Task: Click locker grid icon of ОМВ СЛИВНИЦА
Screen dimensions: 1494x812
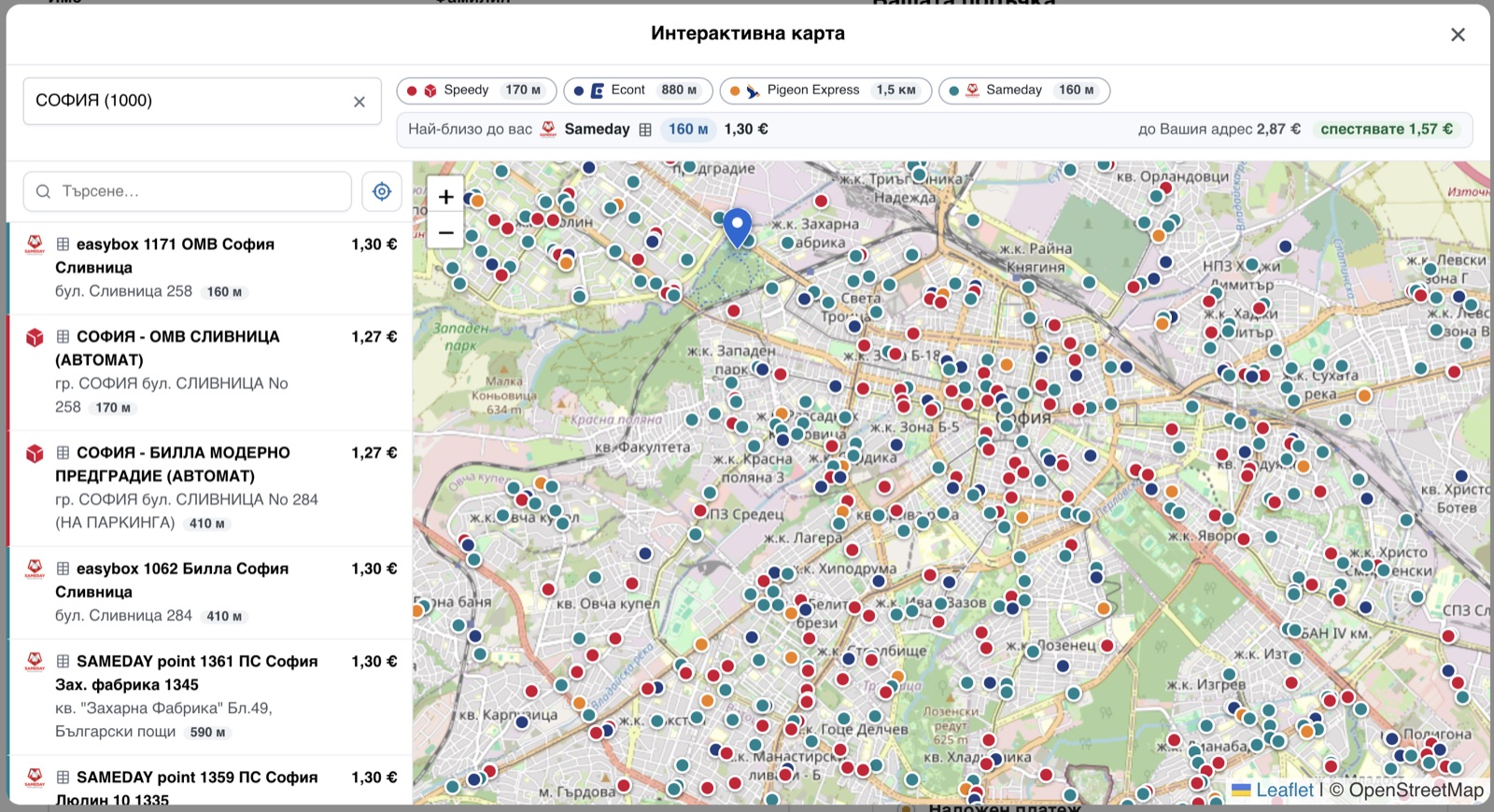Action: pos(63,337)
